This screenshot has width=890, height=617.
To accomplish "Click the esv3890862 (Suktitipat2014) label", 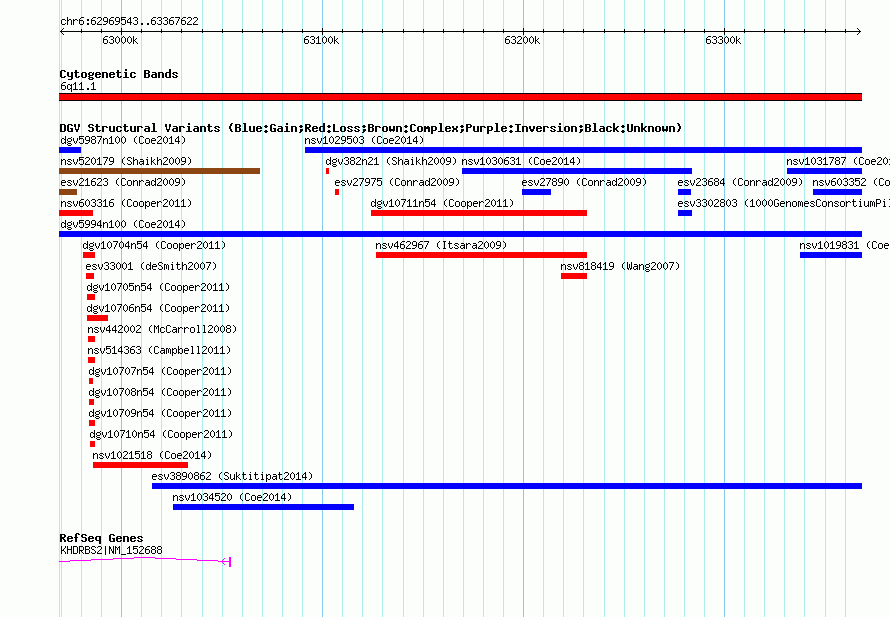I will click(232, 476).
